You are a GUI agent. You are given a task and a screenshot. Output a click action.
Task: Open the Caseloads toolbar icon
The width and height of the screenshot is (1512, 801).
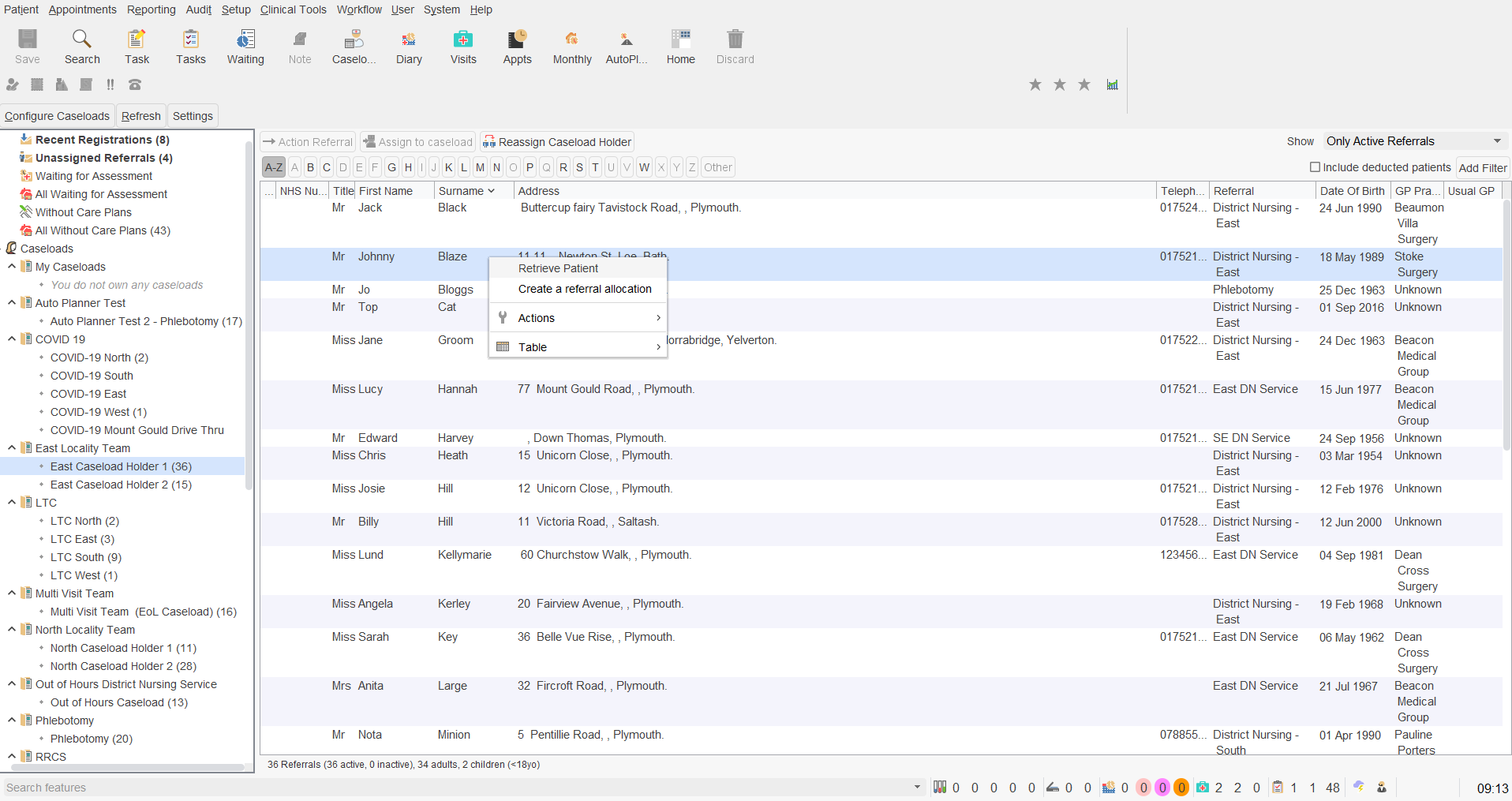tap(354, 47)
